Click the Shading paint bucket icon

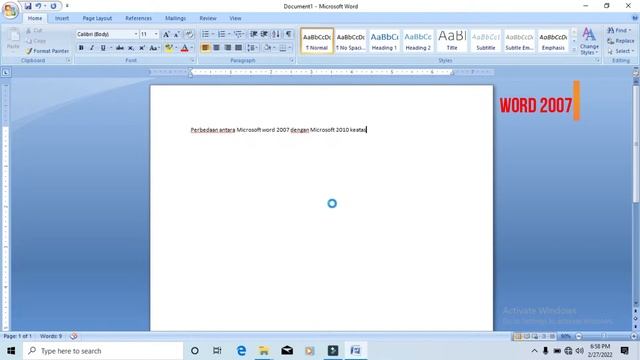tap(267, 48)
